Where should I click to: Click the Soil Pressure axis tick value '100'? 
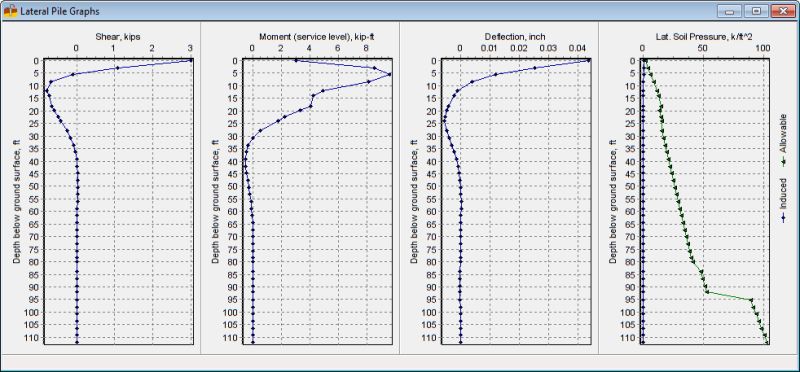[763, 48]
